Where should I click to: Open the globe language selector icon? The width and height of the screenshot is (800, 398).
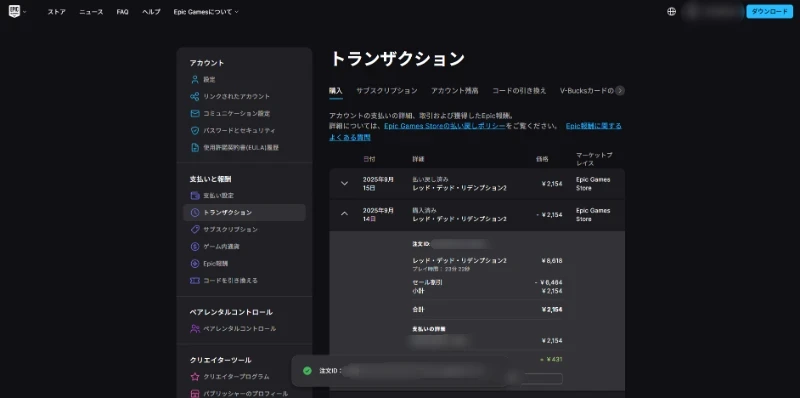click(x=671, y=11)
